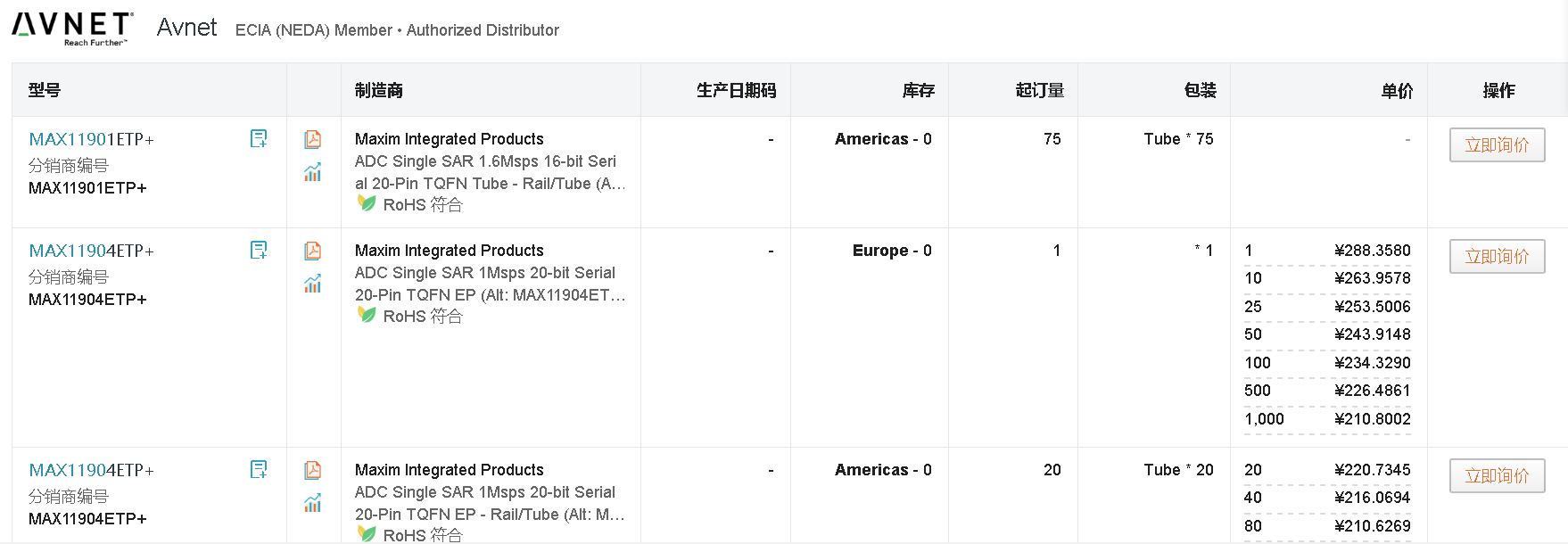The width and height of the screenshot is (1568, 544).
Task: Click the Avnet distributor name heading
Action: pos(186,28)
